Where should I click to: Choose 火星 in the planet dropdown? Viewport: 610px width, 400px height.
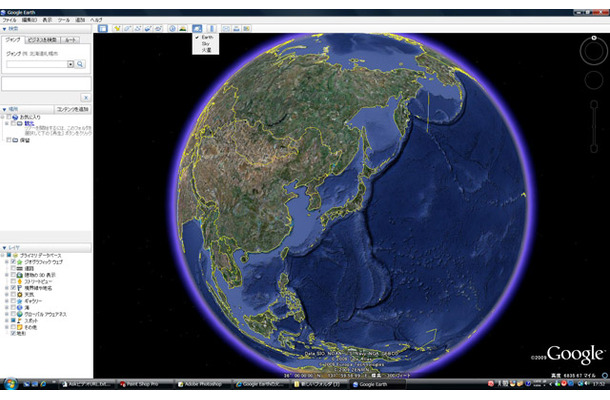pyautogui.click(x=207, y=50)
